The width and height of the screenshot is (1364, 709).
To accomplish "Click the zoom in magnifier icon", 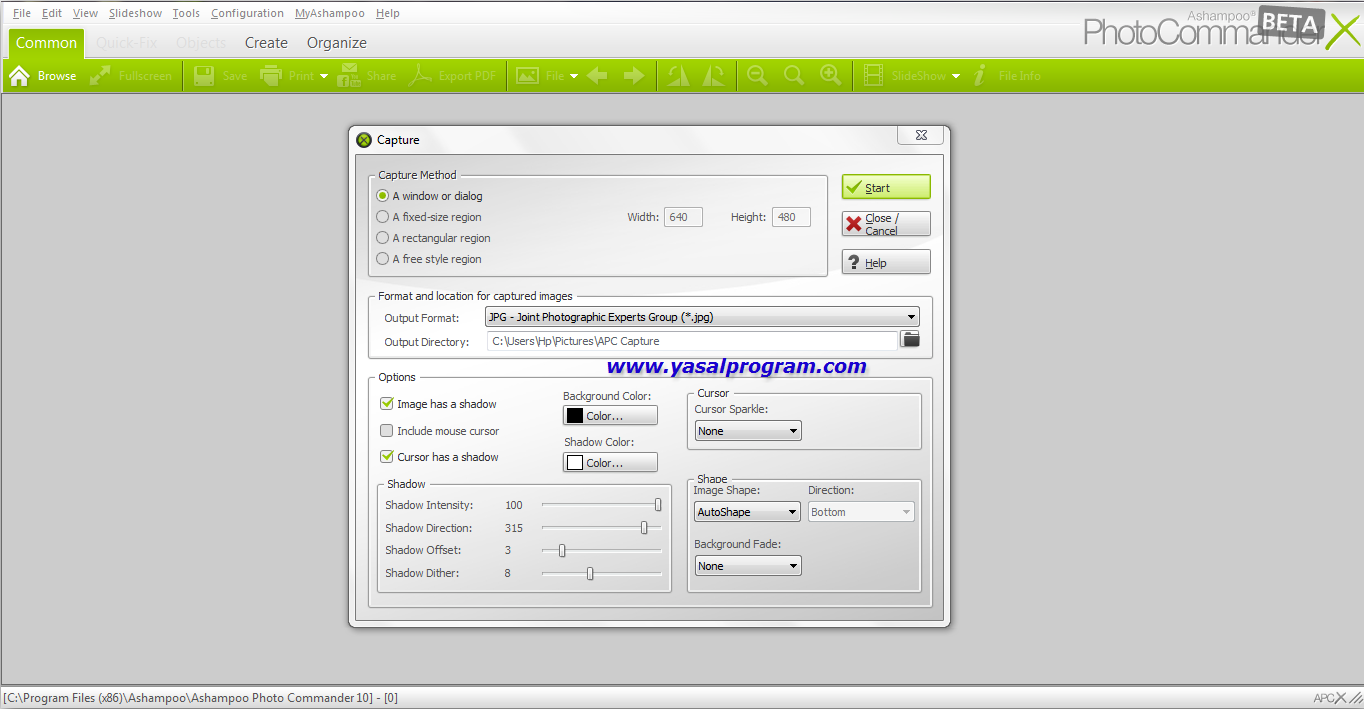I will pos(830,76).
